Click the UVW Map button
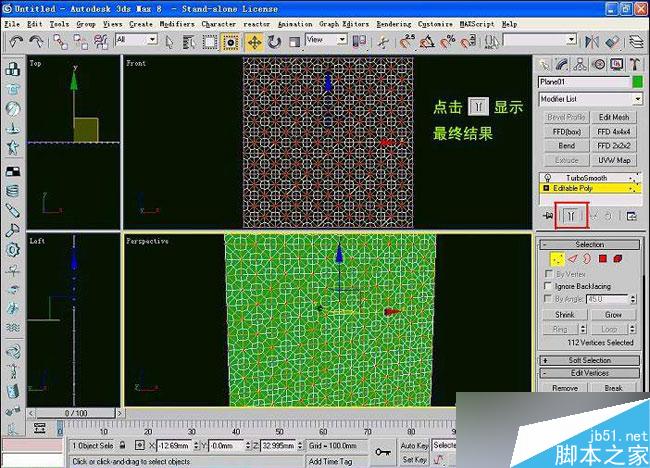Viewport: 650px width, 468px height. [614, 160]
